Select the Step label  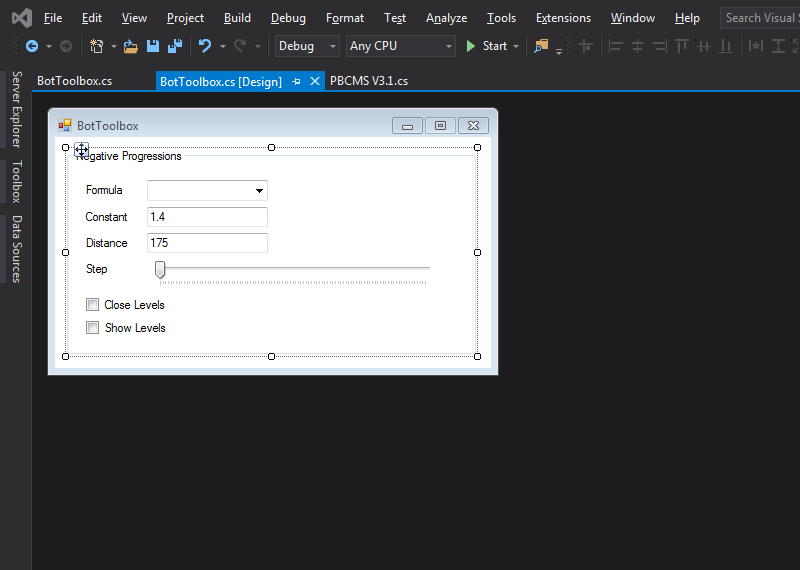[x=96, y=269]
